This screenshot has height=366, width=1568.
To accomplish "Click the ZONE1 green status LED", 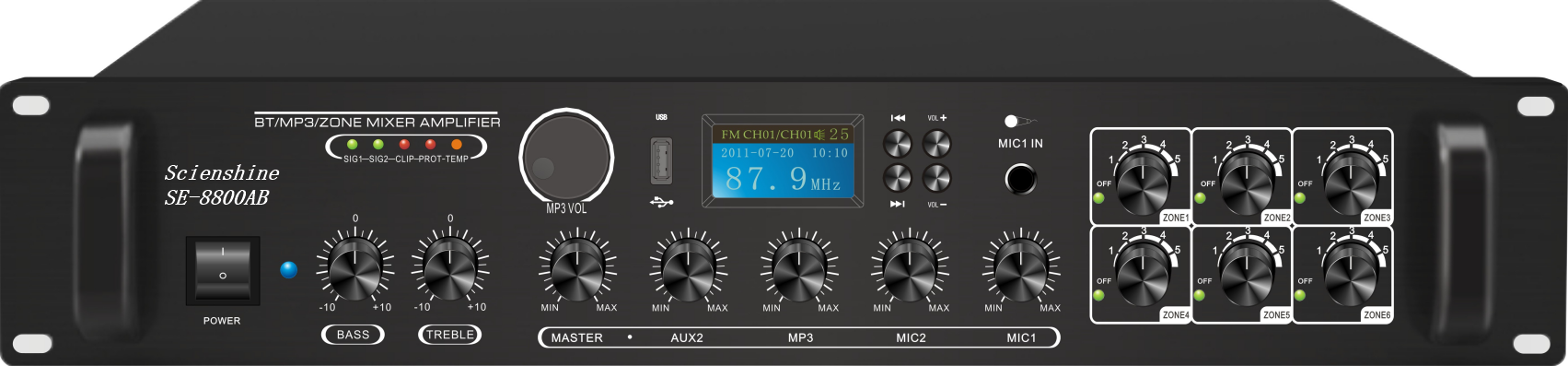I will [x=1099, y=197].
